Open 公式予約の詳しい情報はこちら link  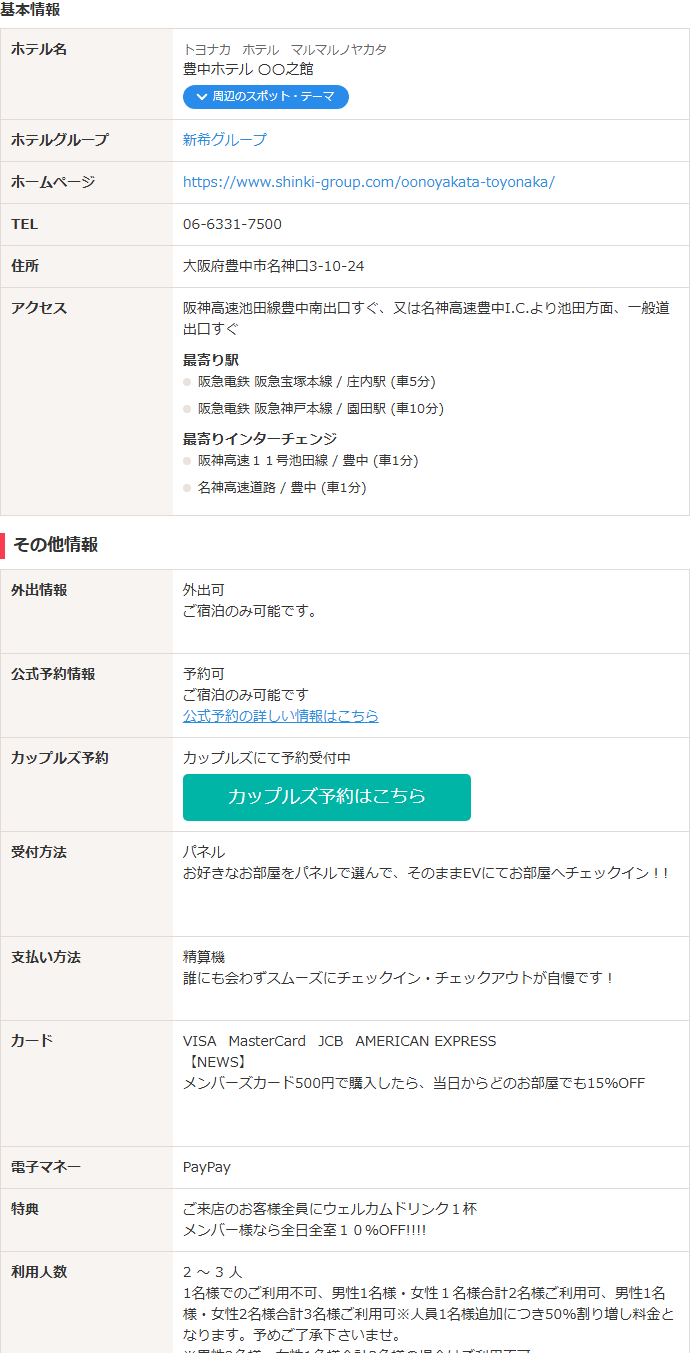click(281, 716)
